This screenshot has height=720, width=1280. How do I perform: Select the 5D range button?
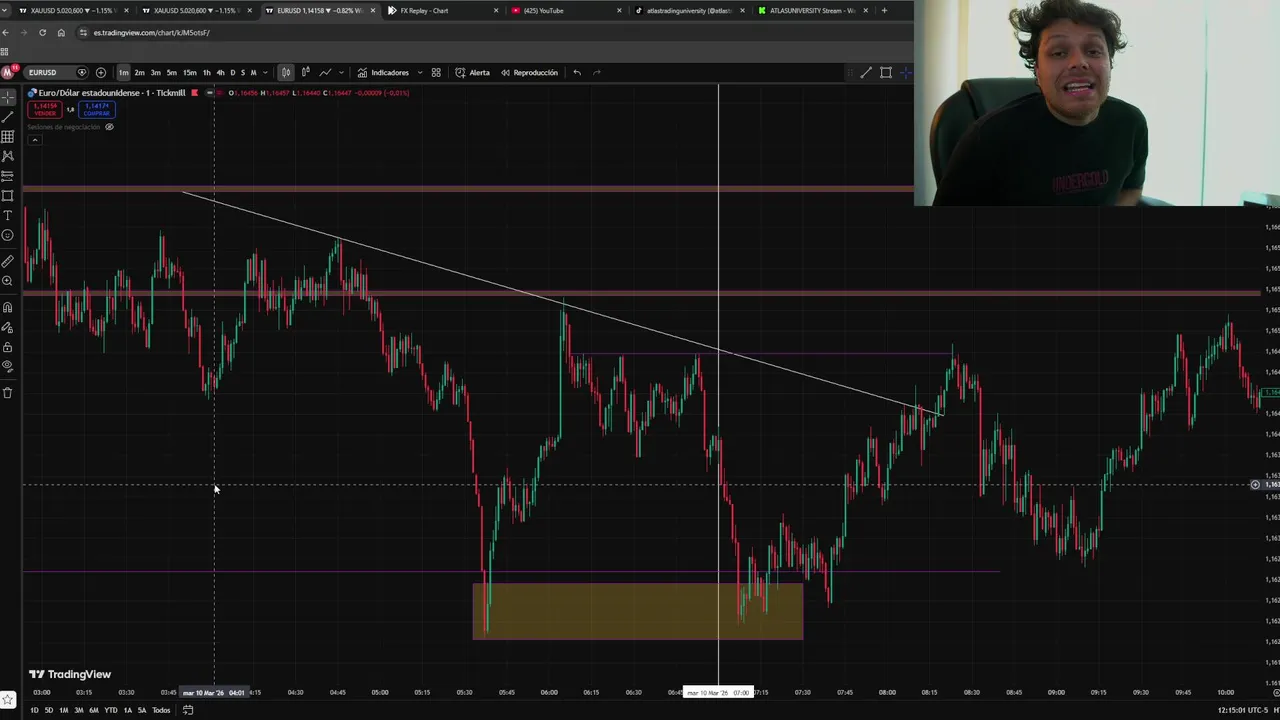pos(48,710)
